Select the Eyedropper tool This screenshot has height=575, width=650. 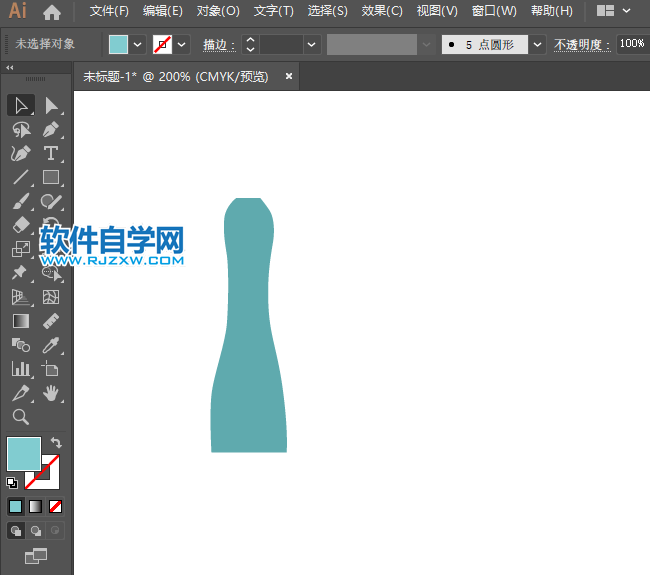click(51, 345)
